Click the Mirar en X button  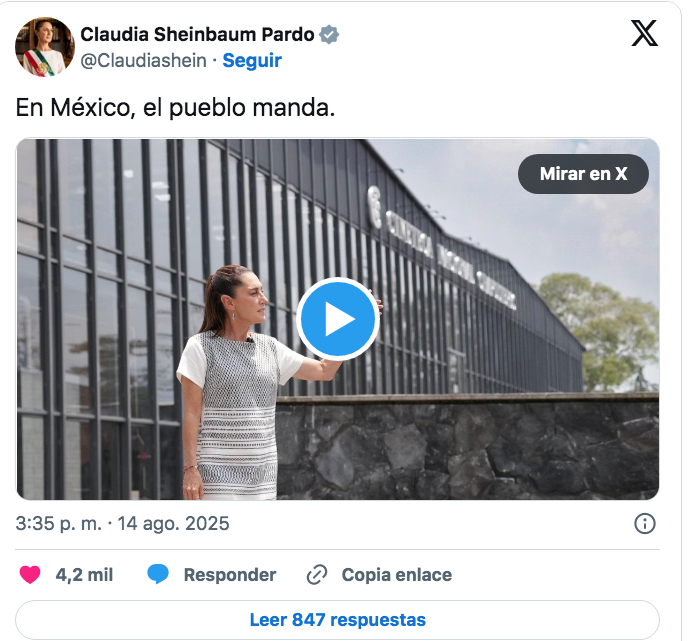pos(583,174)
